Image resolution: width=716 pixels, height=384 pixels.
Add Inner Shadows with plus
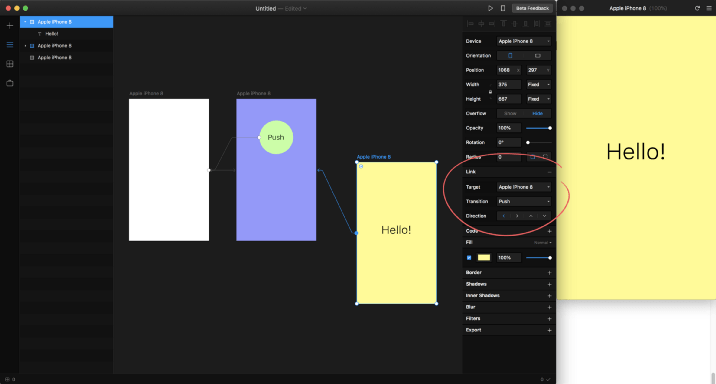(x=549, y=296)
